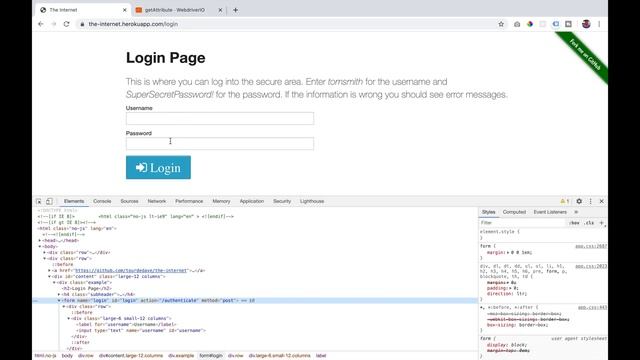Click the browser forward arrow
The height and width of the screenshot is (360, 640).
click(x=53, y=24)
